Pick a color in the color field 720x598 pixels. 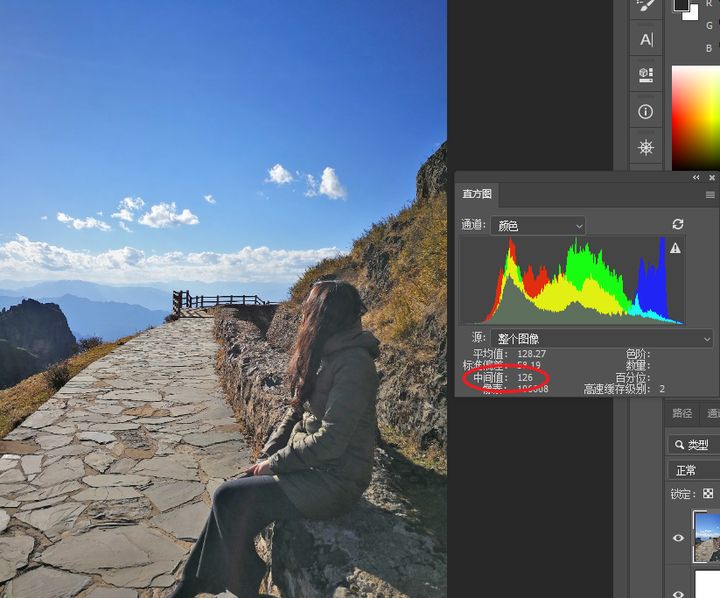click(696, 118)
